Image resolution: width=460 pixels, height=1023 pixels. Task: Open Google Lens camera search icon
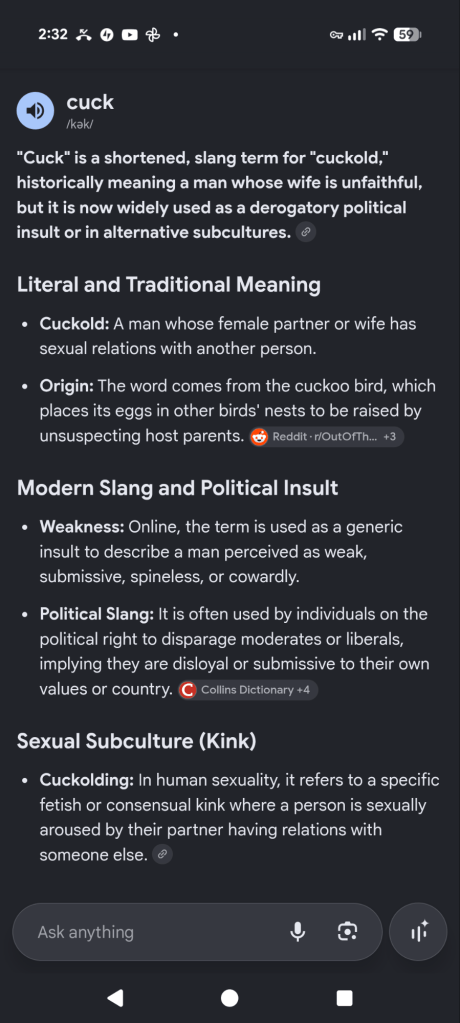[347, 932]
